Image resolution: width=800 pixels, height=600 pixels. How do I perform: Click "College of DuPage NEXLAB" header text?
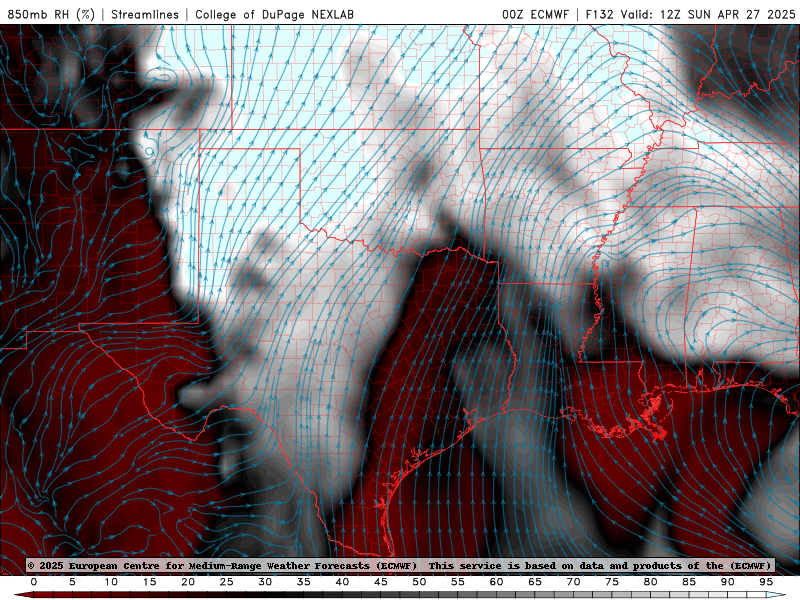[274, 14]
